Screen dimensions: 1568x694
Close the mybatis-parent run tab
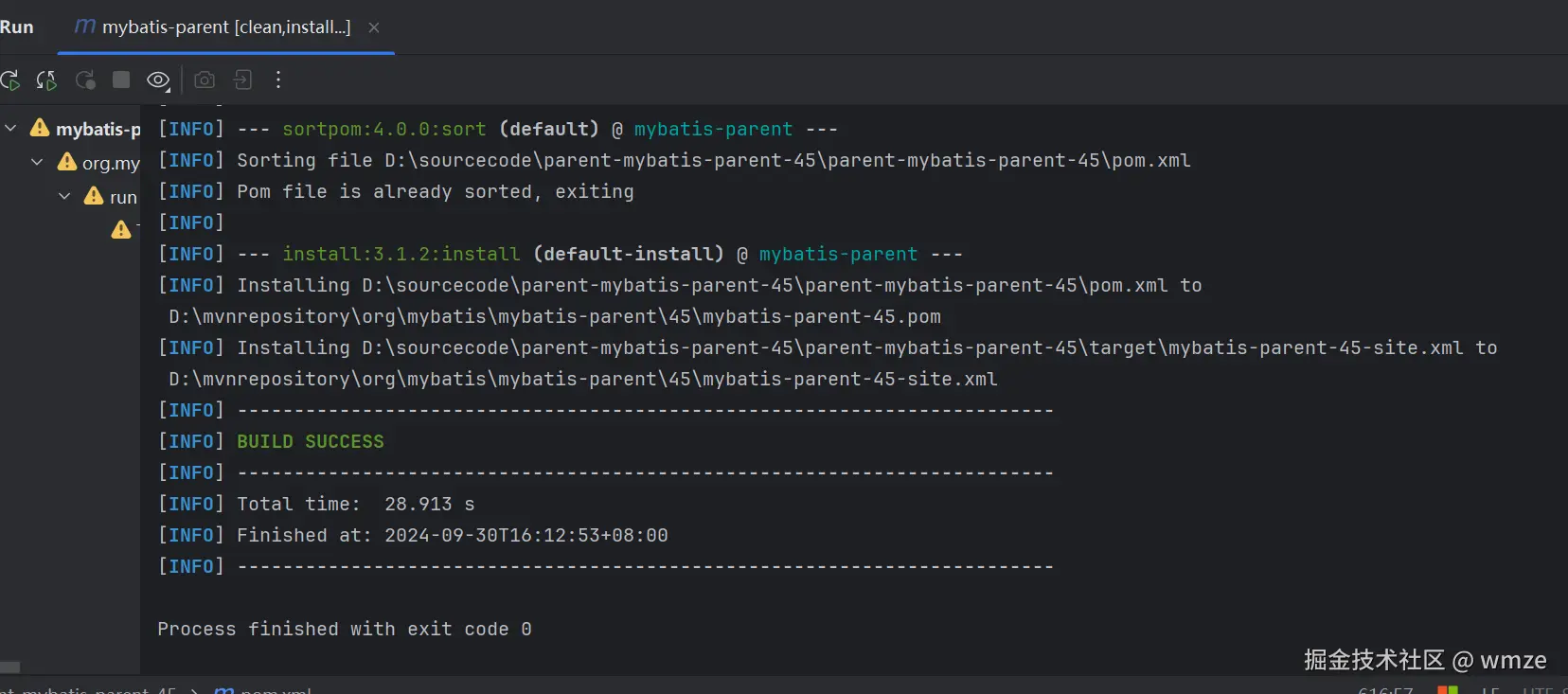374,27
